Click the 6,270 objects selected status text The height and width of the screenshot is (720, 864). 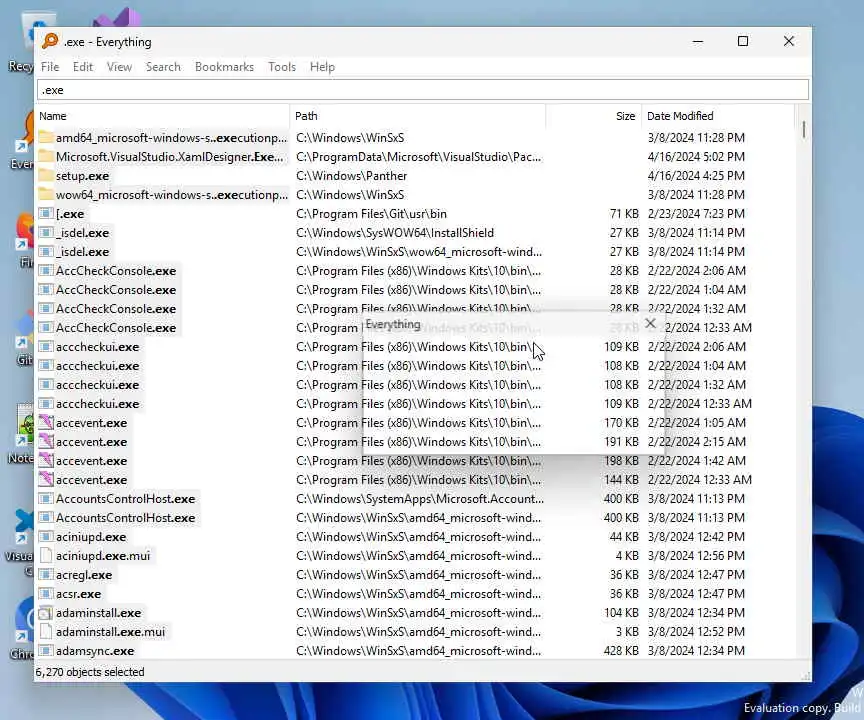click(90, 672)
